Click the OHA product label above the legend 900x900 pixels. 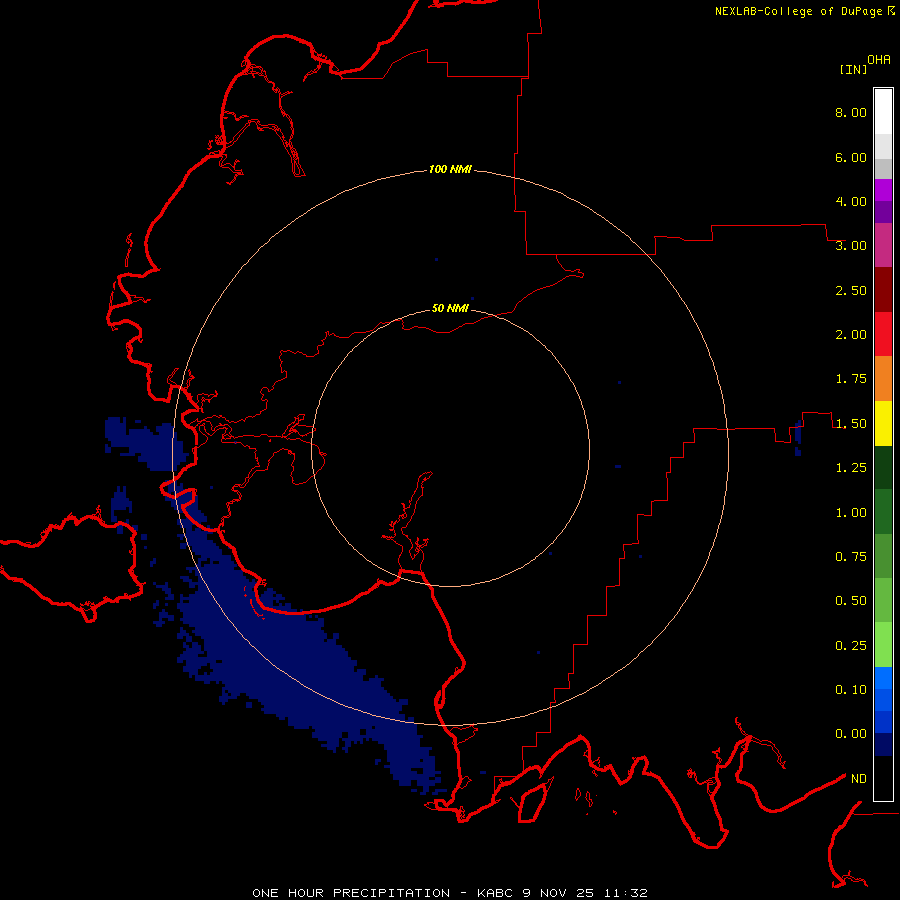879,59
